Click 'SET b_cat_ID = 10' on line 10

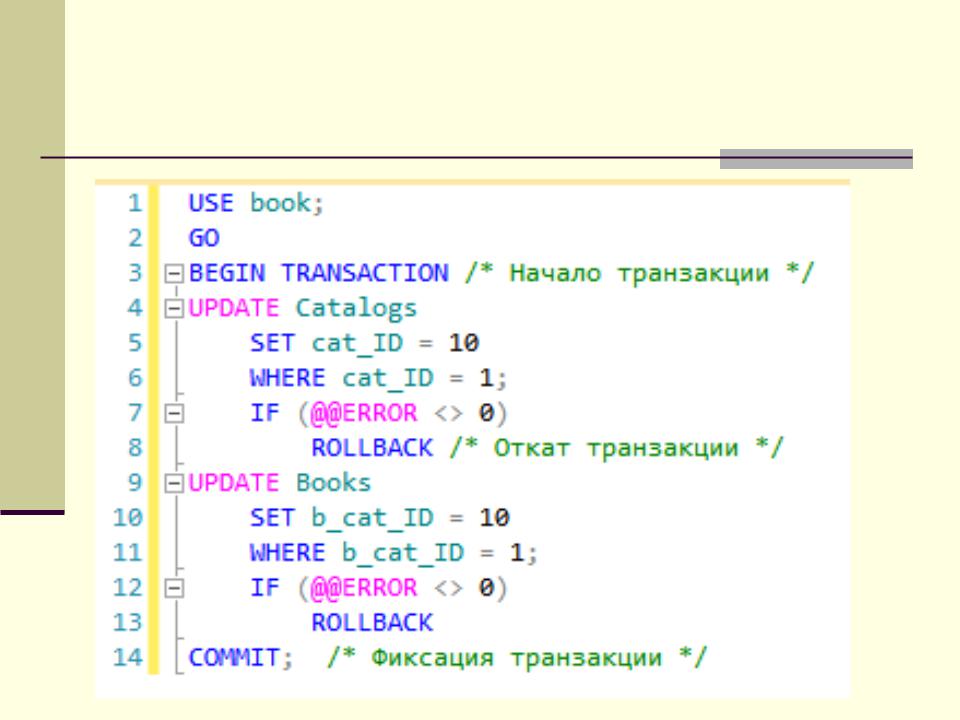pyautogui.click(x=379, y=518)
